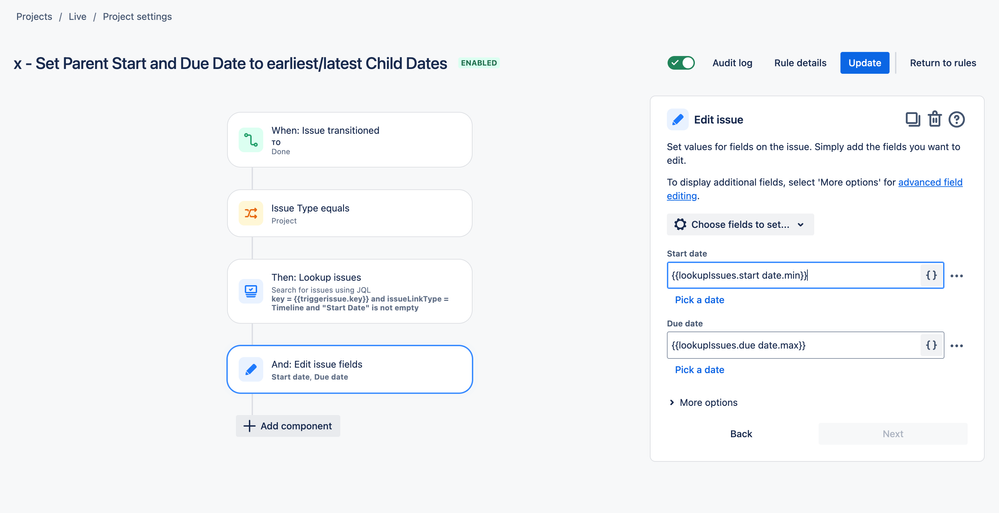Expand More options section
Screen dimensions: 999x513
click(x=703, y=403)
